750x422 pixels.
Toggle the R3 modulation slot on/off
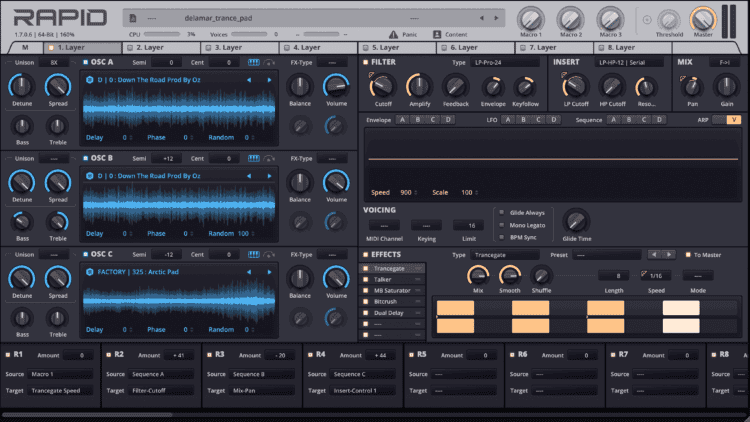[210, 355]
